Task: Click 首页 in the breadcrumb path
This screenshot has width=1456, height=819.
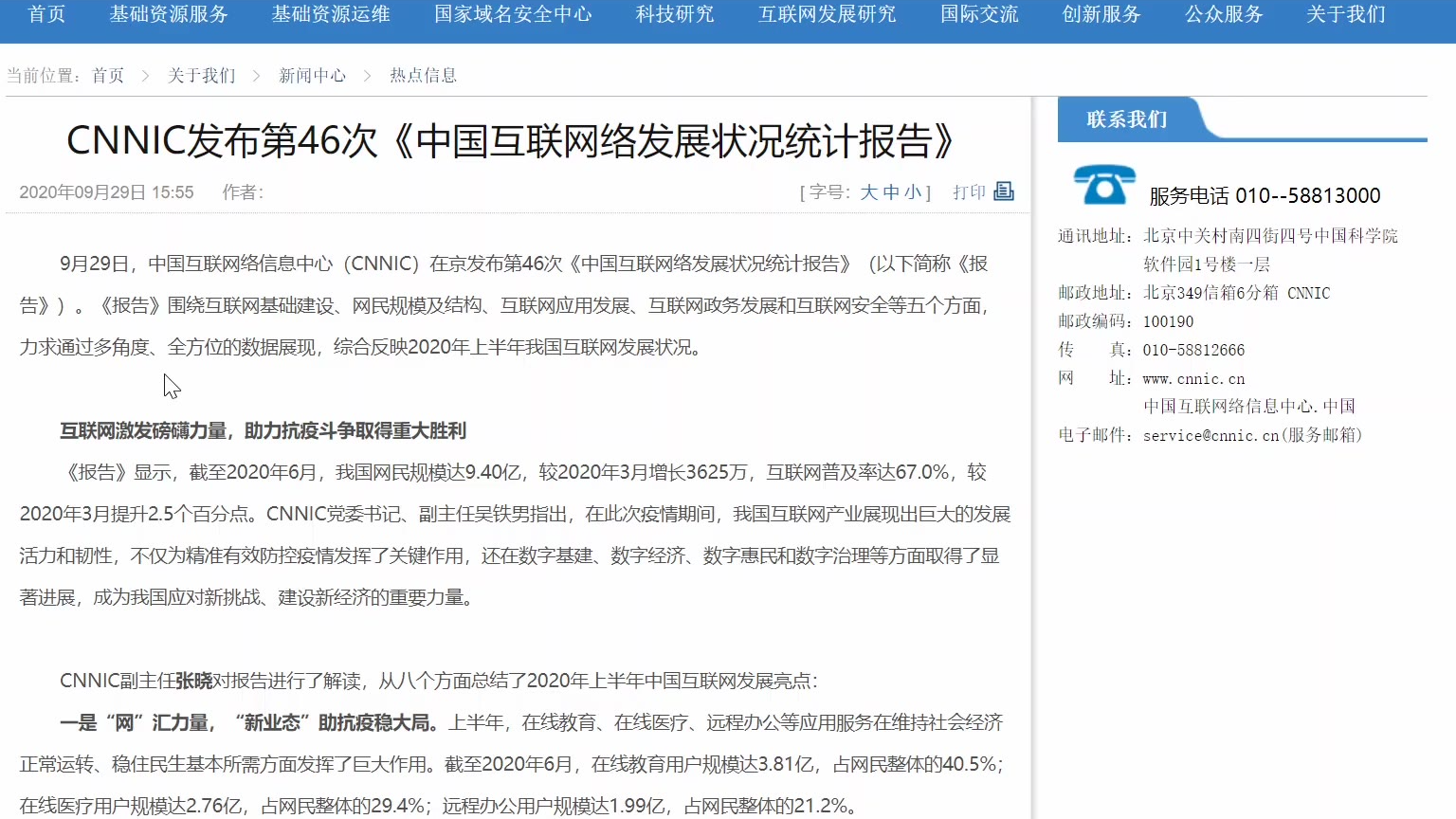Action: pyautogui.click(x=108, y=76)
